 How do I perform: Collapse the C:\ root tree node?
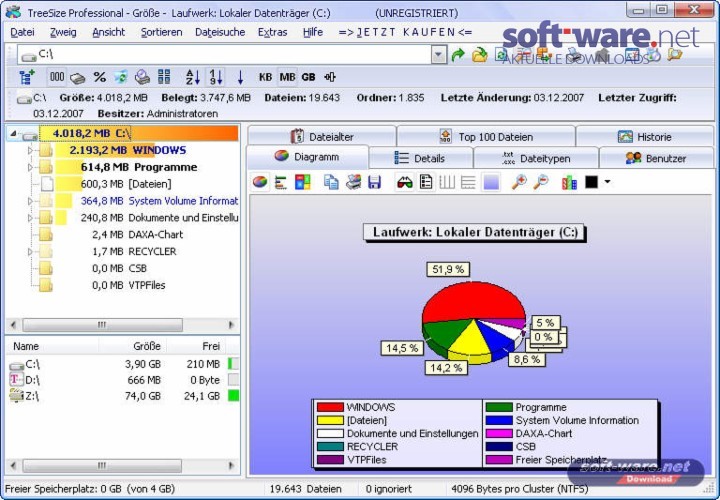[13, 134]
